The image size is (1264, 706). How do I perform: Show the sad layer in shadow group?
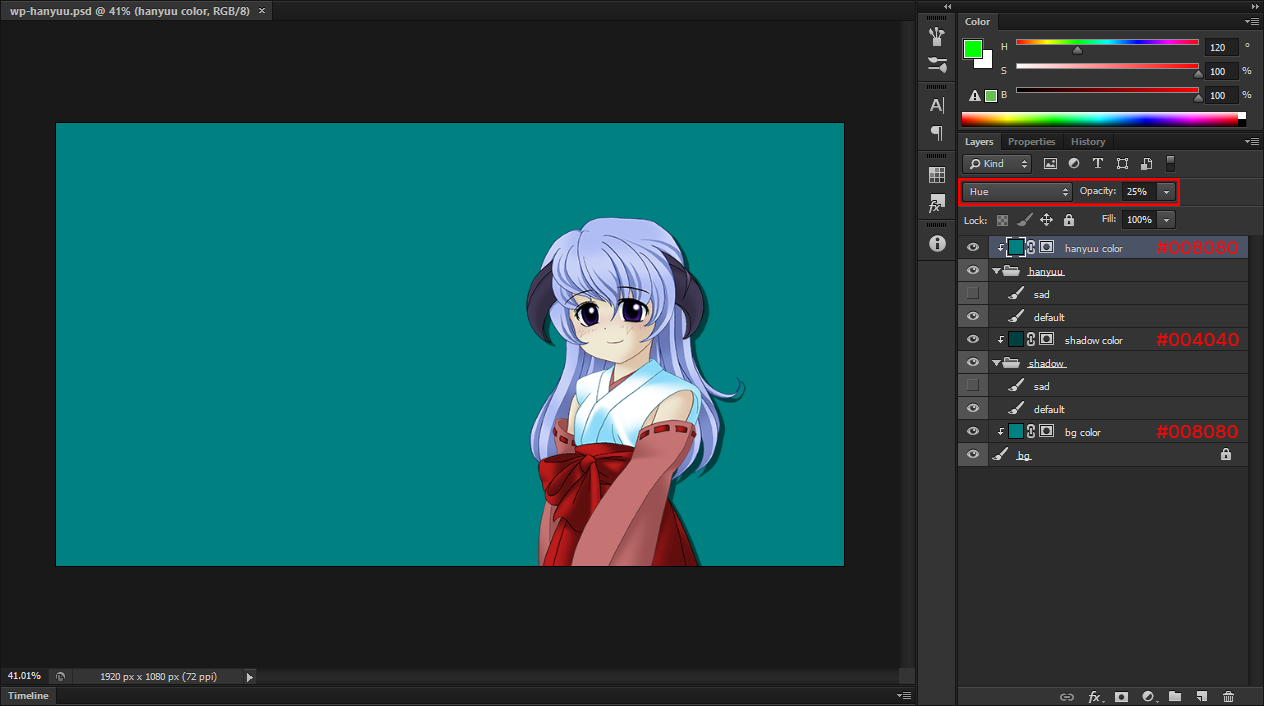coord(973,386)
